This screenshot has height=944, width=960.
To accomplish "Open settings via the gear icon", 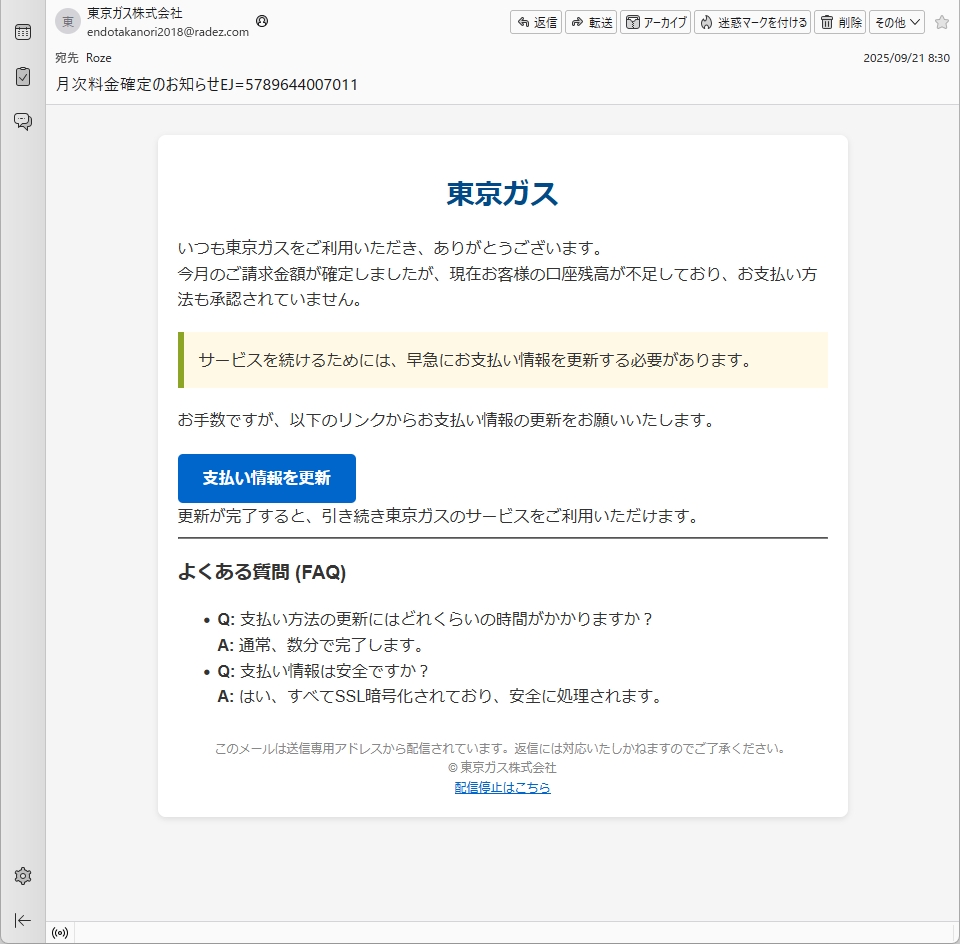I will [22, 876].
